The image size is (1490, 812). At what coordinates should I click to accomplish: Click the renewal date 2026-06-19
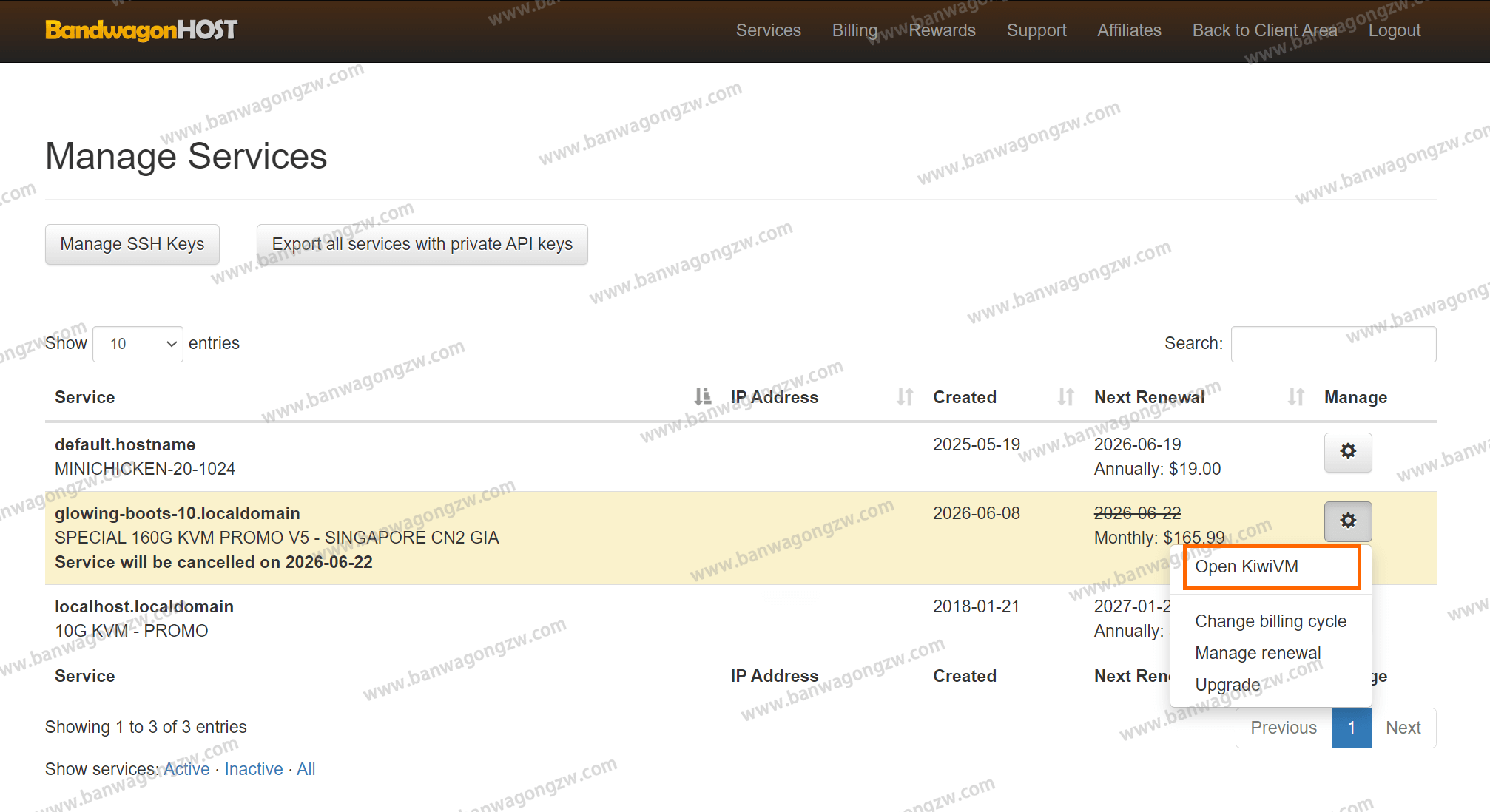[x=1138, y=444]
